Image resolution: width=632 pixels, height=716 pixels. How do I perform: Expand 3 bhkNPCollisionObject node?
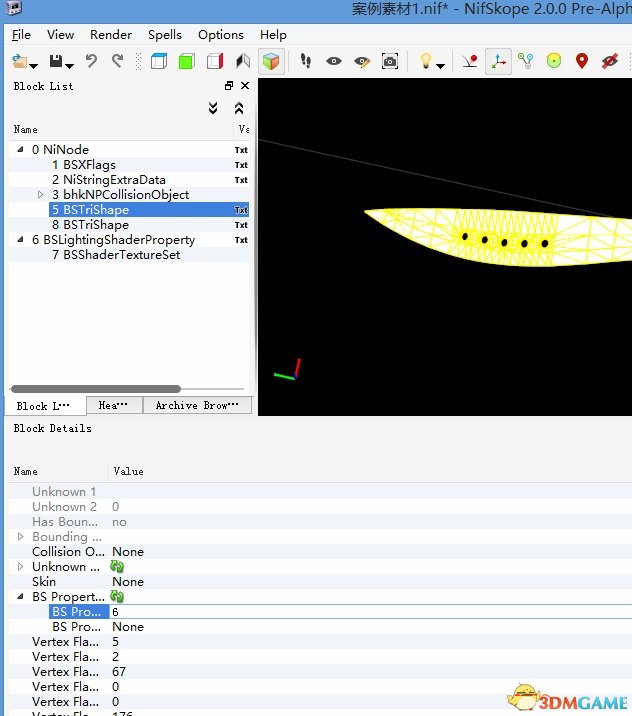tap(40, 195)
